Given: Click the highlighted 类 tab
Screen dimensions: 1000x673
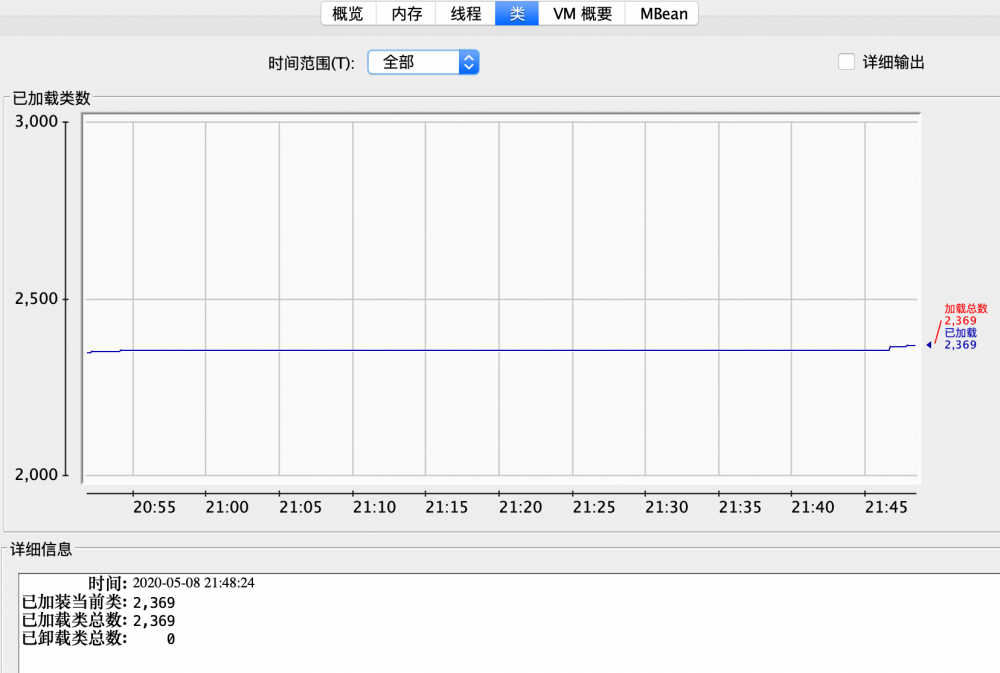Looking at the screenshot, I should click(516, 13).
